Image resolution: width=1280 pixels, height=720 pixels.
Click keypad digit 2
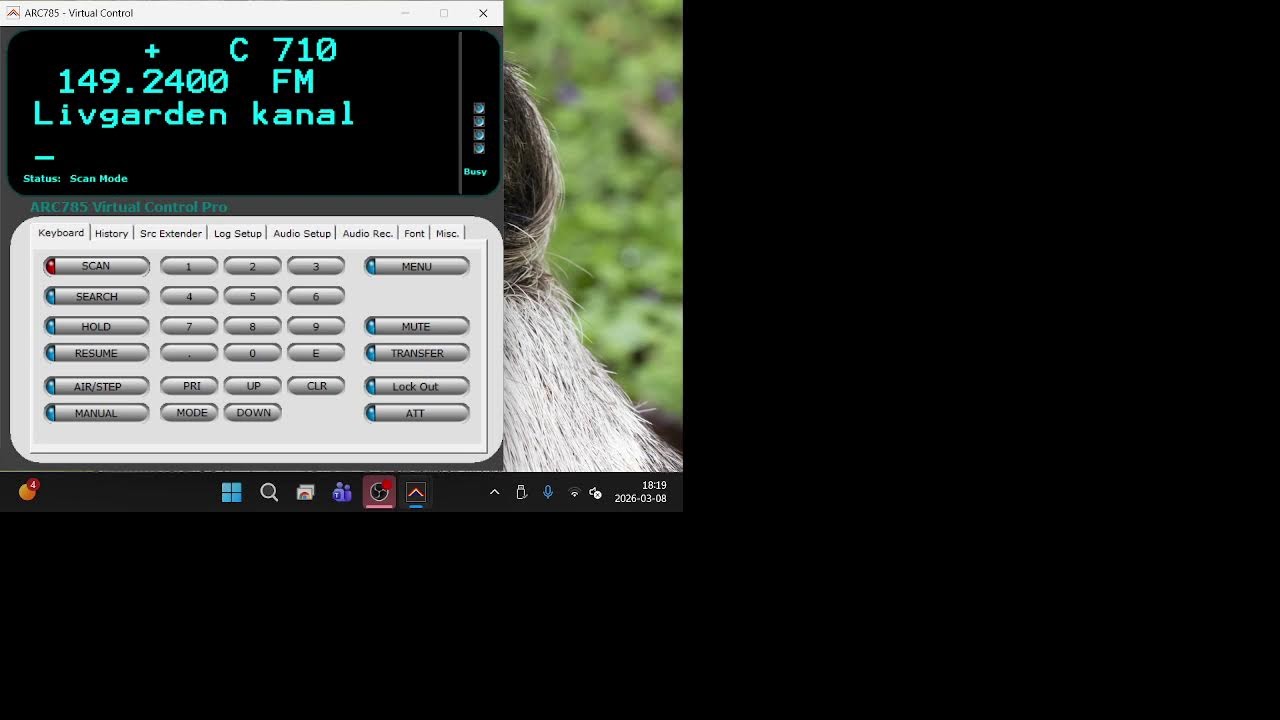[252, 266]
